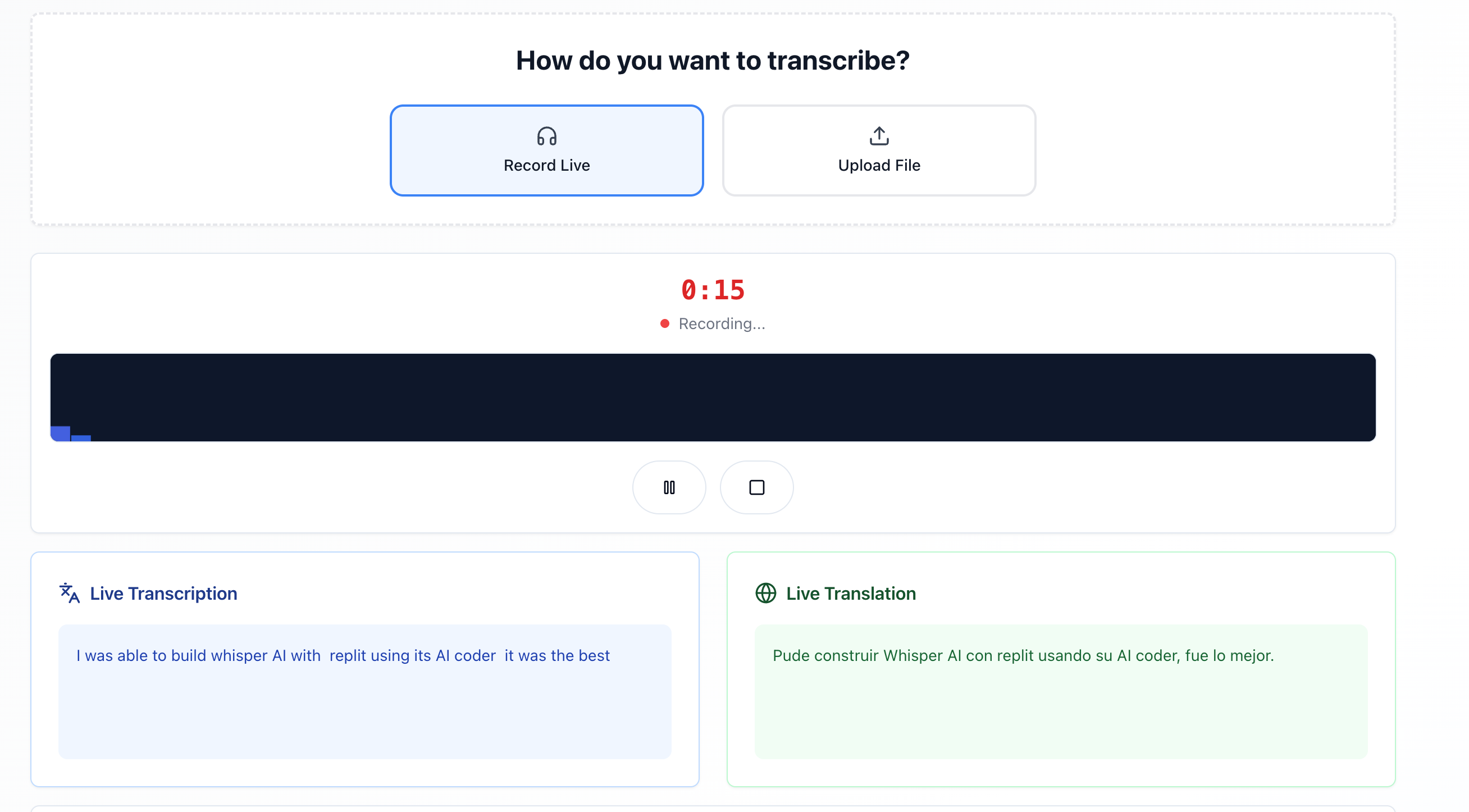Viewport: 1469px width, 812px height.
Task: Click the headphones icon on Record Live
Action: 546,136
